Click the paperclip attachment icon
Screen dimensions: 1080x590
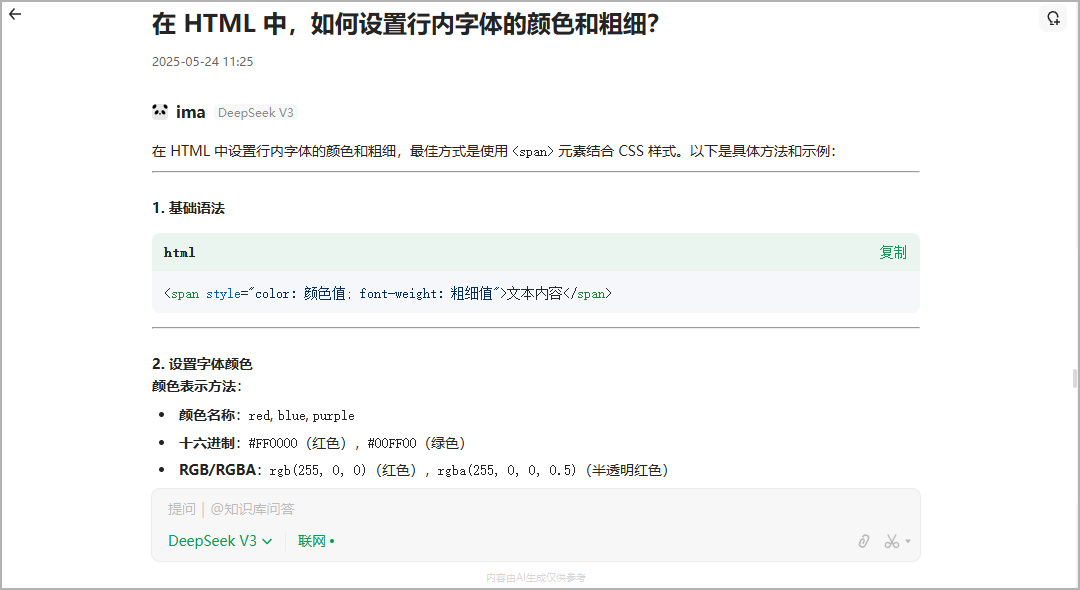(x=863, y=540)
